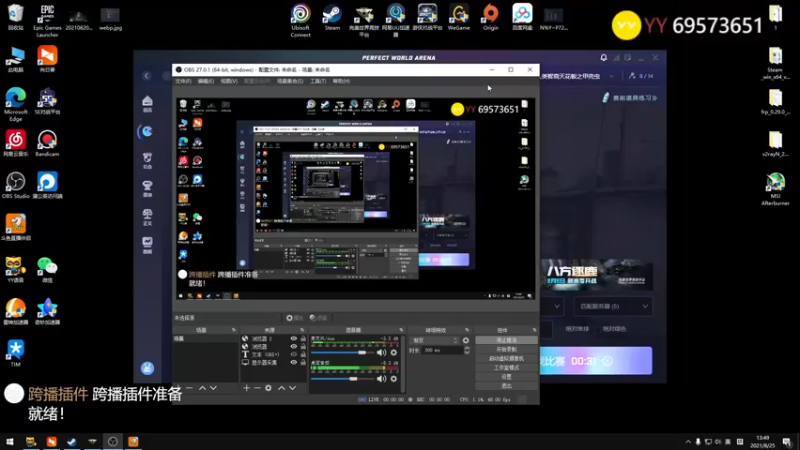Image resolution: width=800 pixels, height=450 pixels.
Task: Move selected OBS source up
Action: tap(281, 388)
